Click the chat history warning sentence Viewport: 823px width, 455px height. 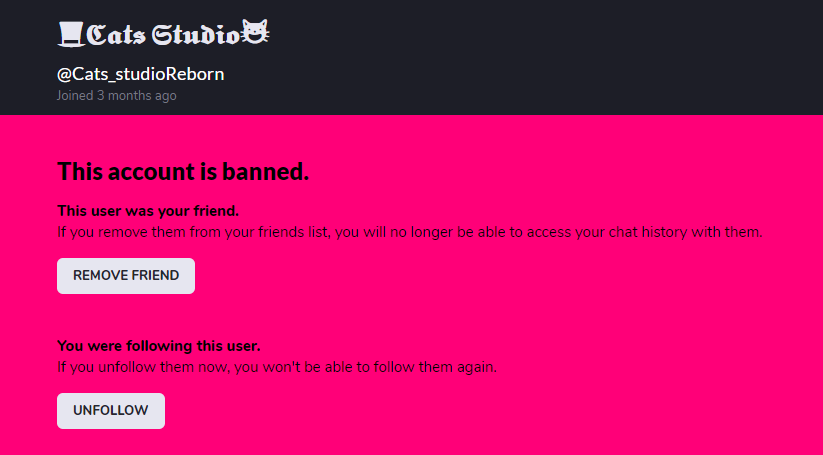tap(410, 232)
